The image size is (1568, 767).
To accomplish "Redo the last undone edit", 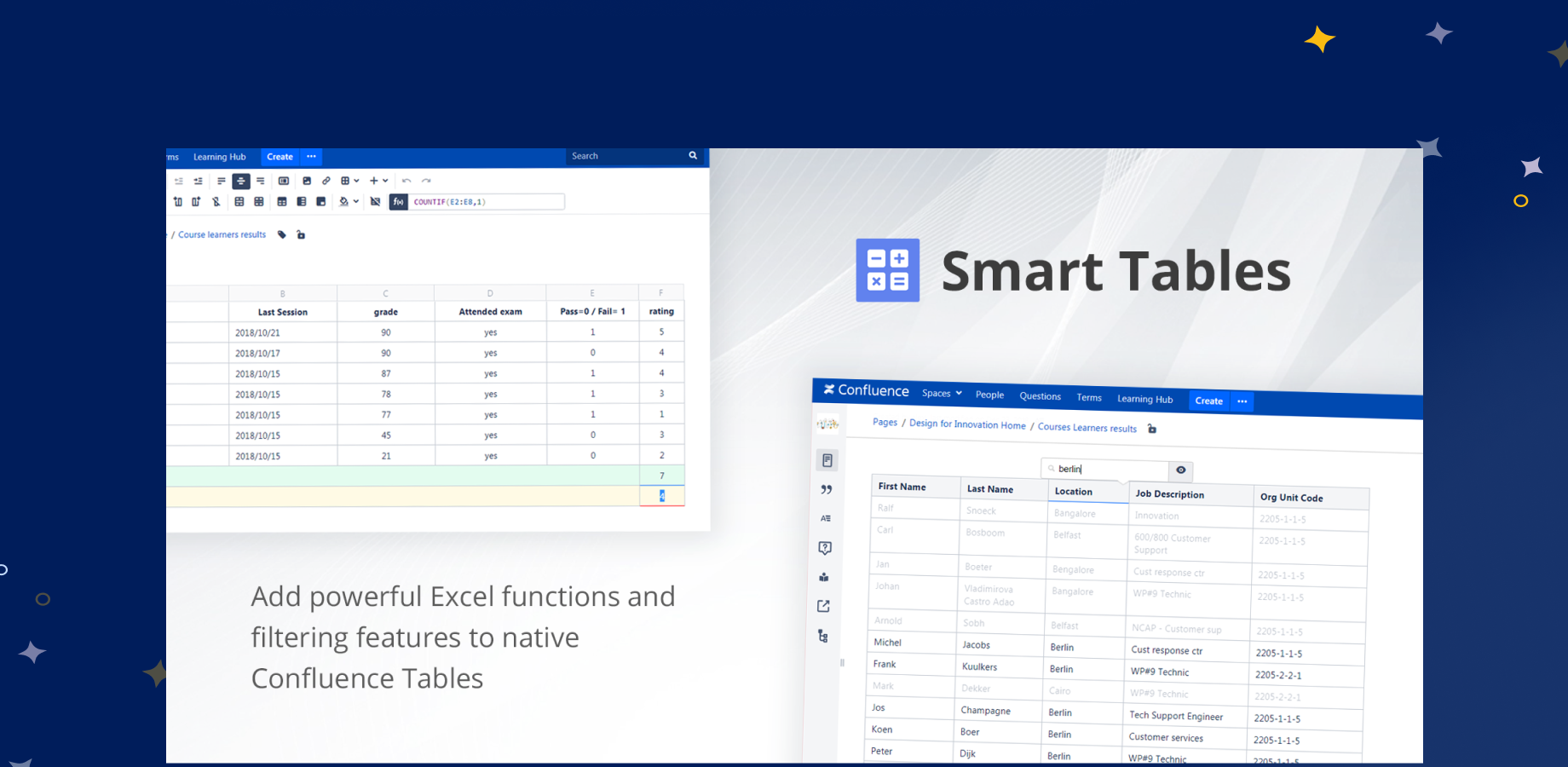I will (426, 181).
